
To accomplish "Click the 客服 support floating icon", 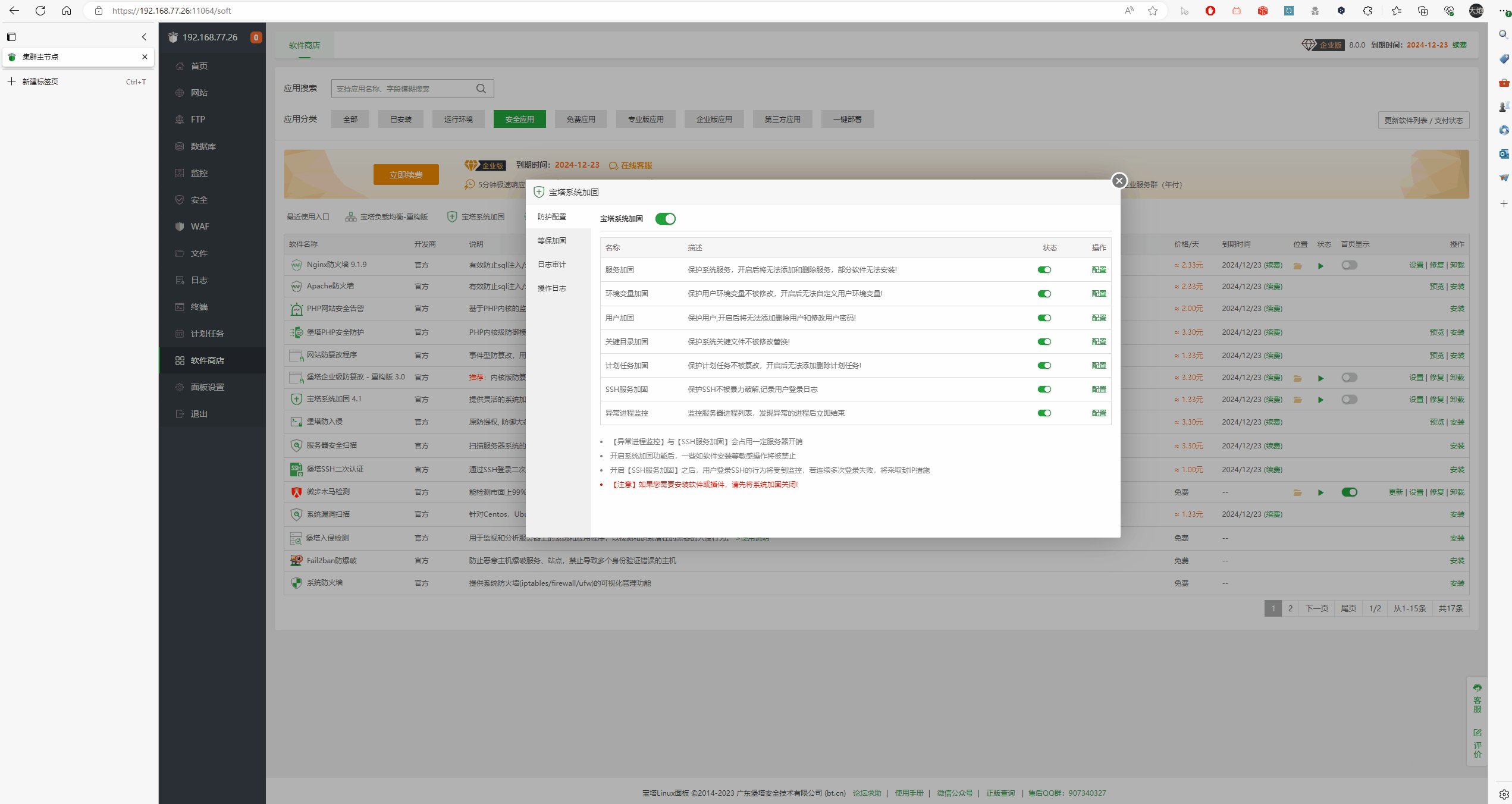I will [x=1478, y=698].
